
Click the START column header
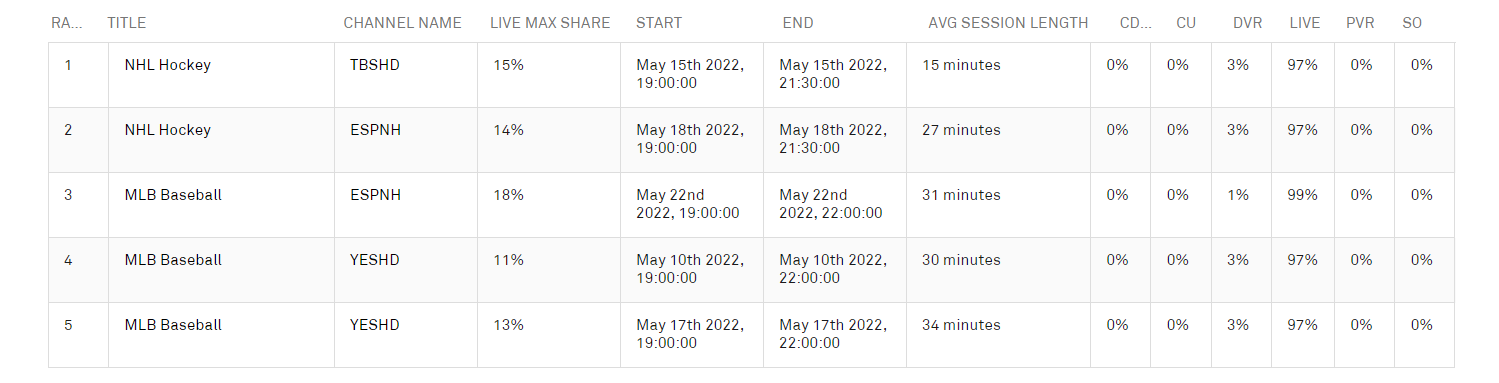659,23
